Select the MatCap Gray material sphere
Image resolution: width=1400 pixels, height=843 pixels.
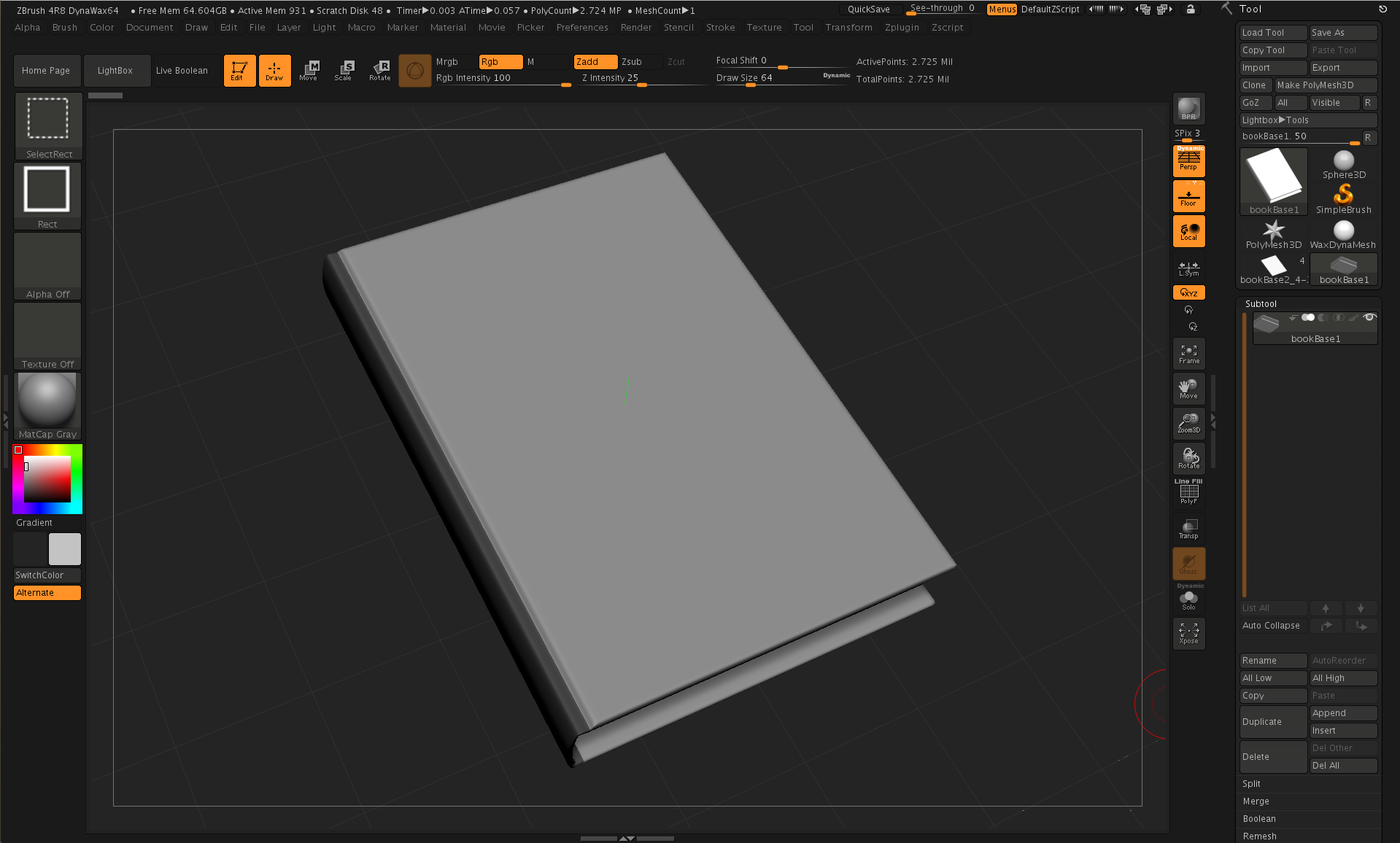point(47,400)
